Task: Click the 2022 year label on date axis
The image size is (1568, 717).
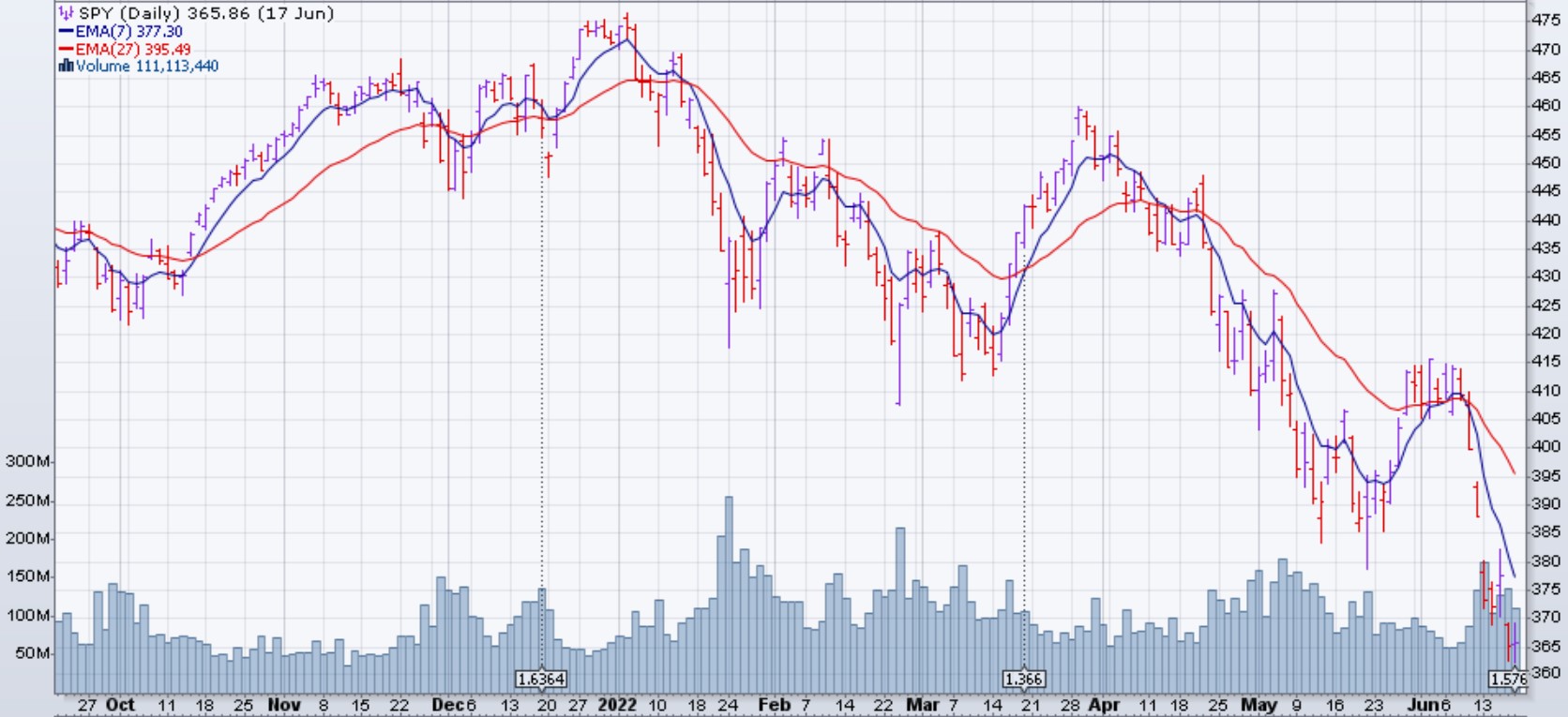Action: point(617,705)
